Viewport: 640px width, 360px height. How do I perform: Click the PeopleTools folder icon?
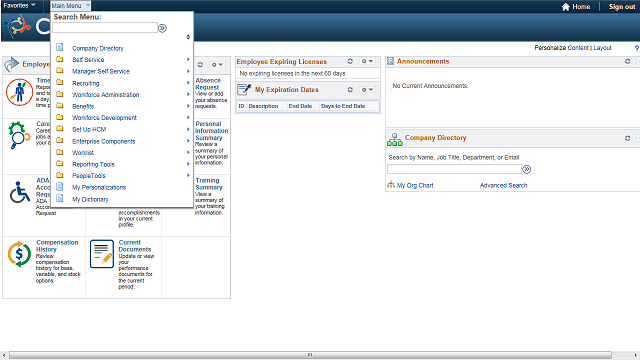[60, 175]
